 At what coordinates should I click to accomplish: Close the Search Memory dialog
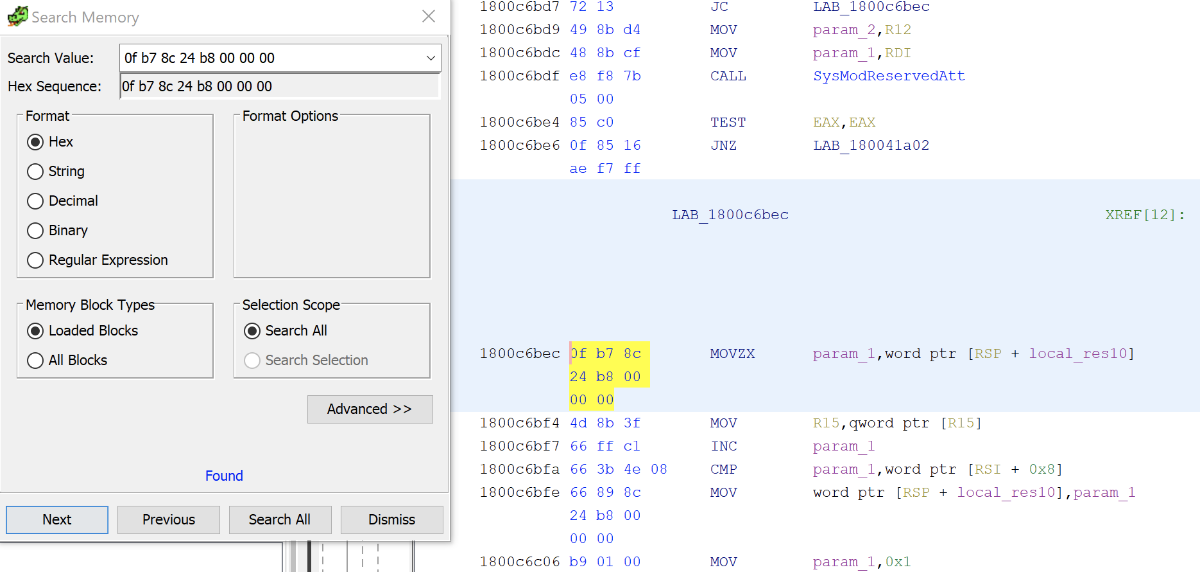(428, 17)
